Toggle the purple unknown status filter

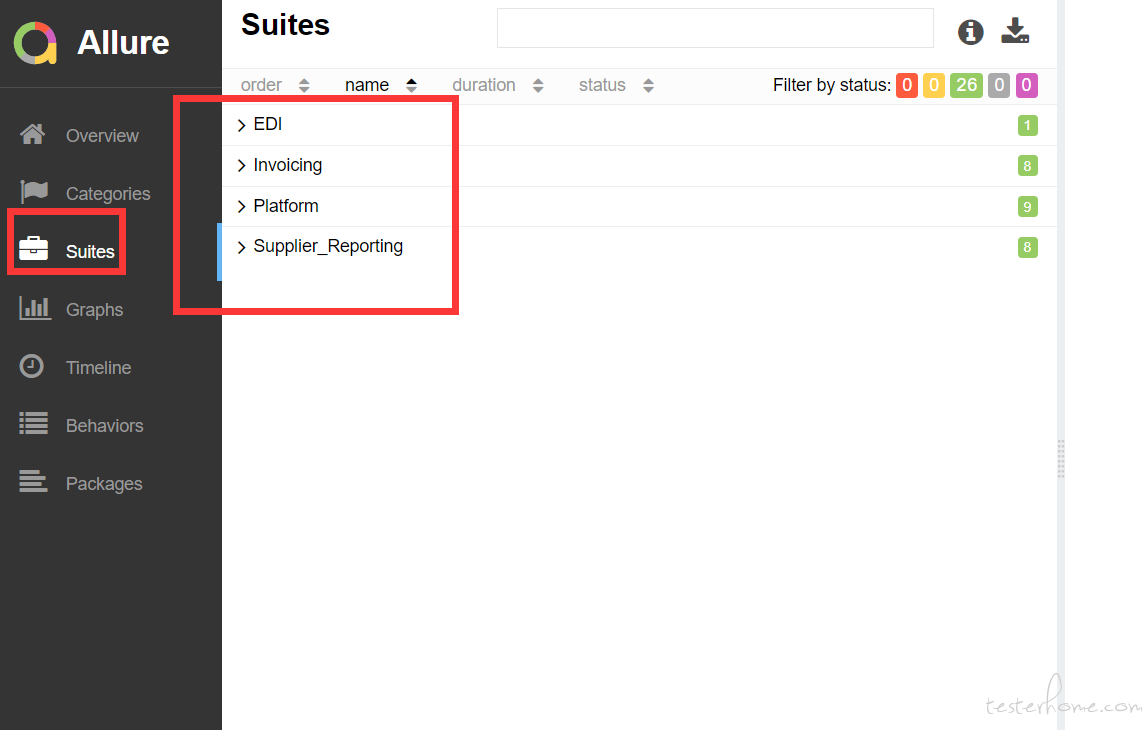click(x=1027, y=85)
